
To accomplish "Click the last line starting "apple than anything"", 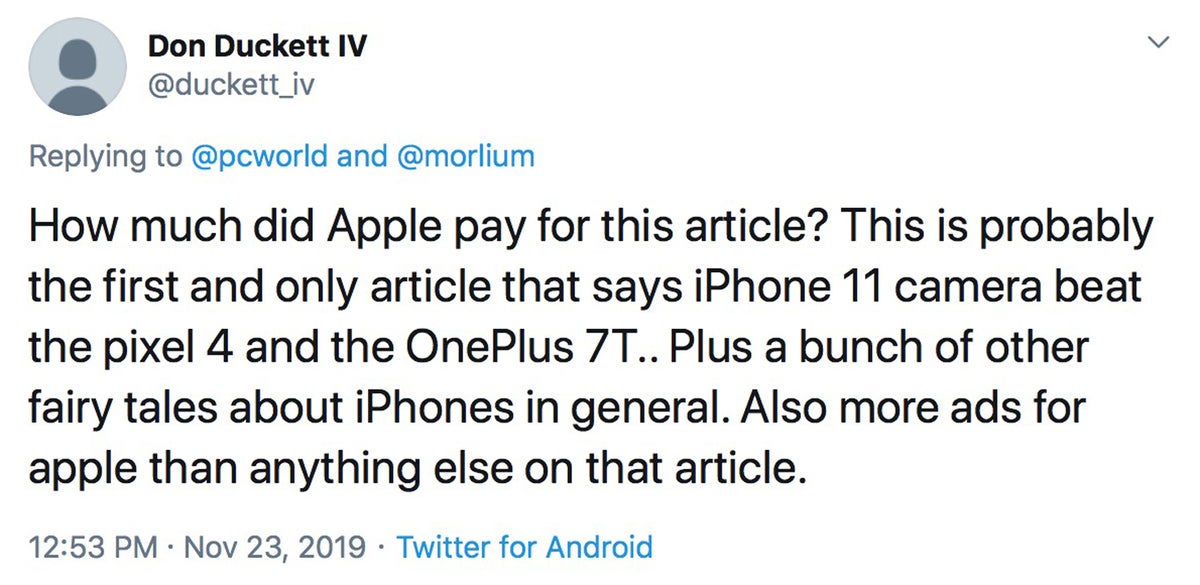I will point(418,470).
